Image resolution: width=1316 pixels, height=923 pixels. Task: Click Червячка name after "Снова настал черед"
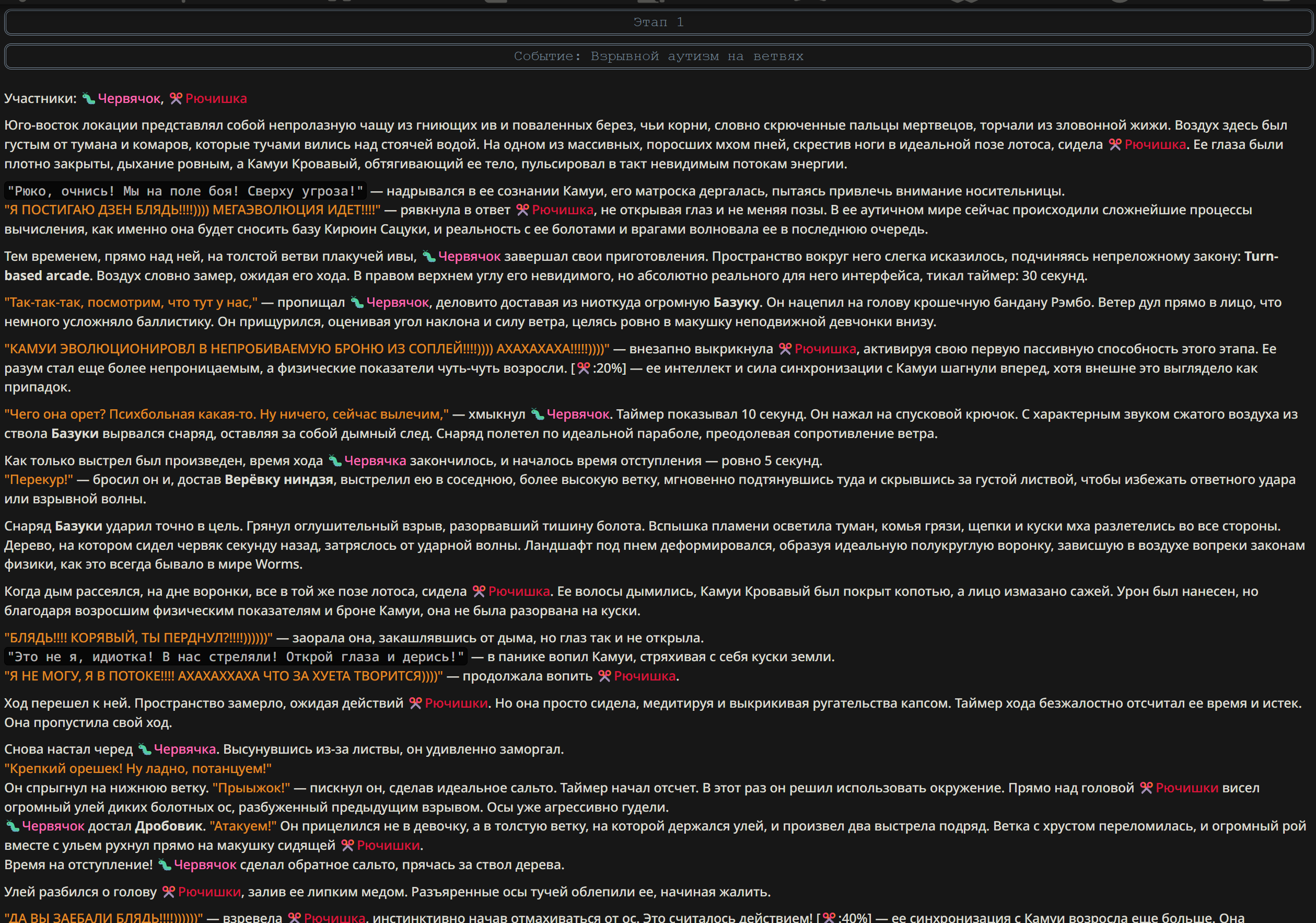click(x=184, y=749)
